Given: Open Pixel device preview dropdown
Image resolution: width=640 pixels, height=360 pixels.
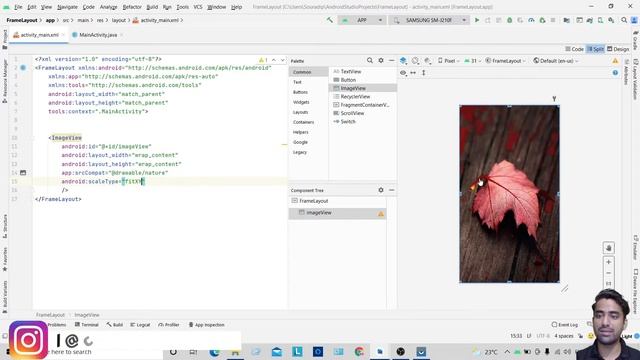Looking at the screenshot, I should point(448,61).
